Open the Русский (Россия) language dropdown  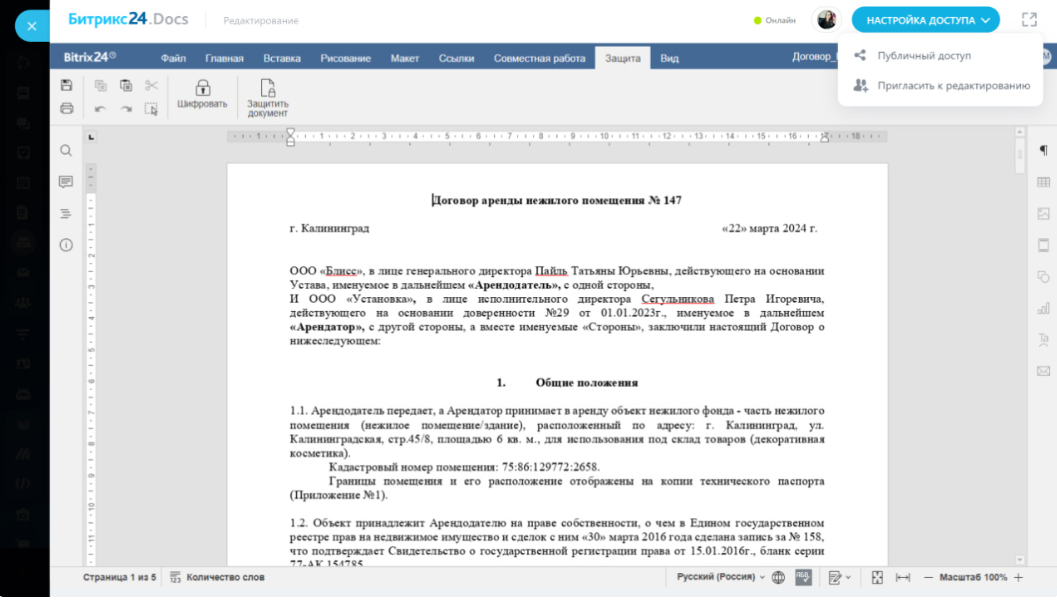pos(721,577)
